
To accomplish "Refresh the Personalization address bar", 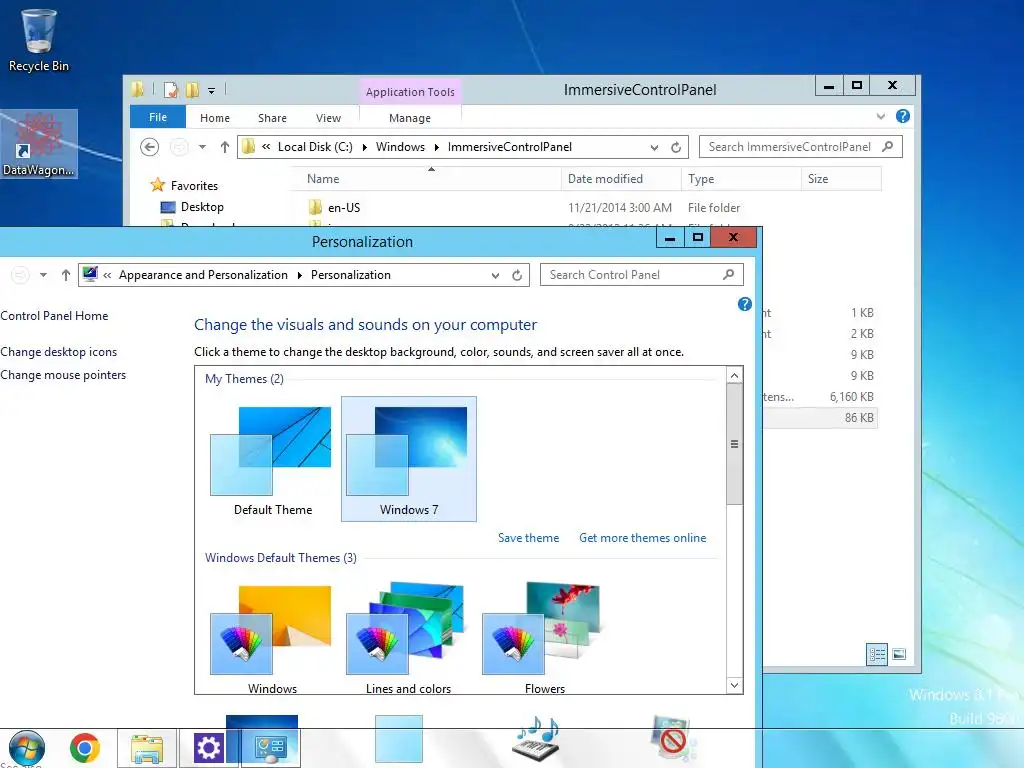I will pos(517,275).
